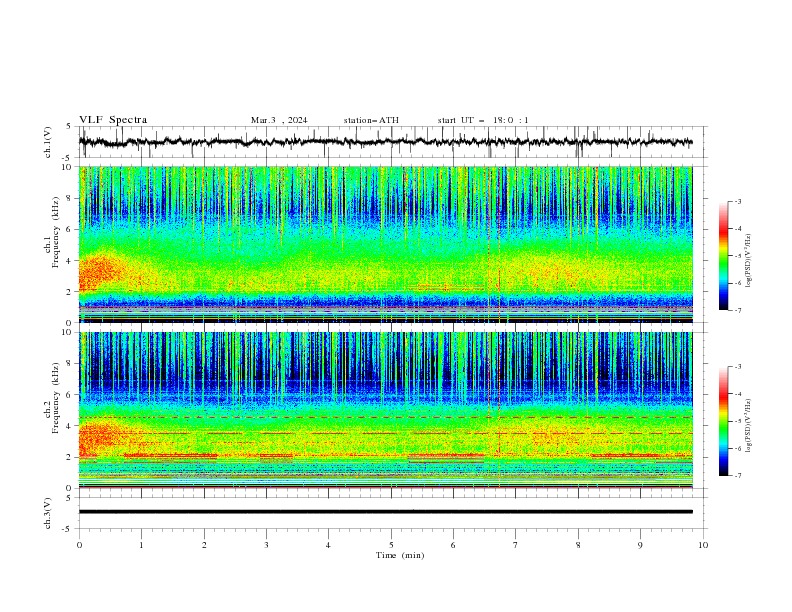
Task: Click the "station=ATH" header label
Action: [x=371, y=120]
